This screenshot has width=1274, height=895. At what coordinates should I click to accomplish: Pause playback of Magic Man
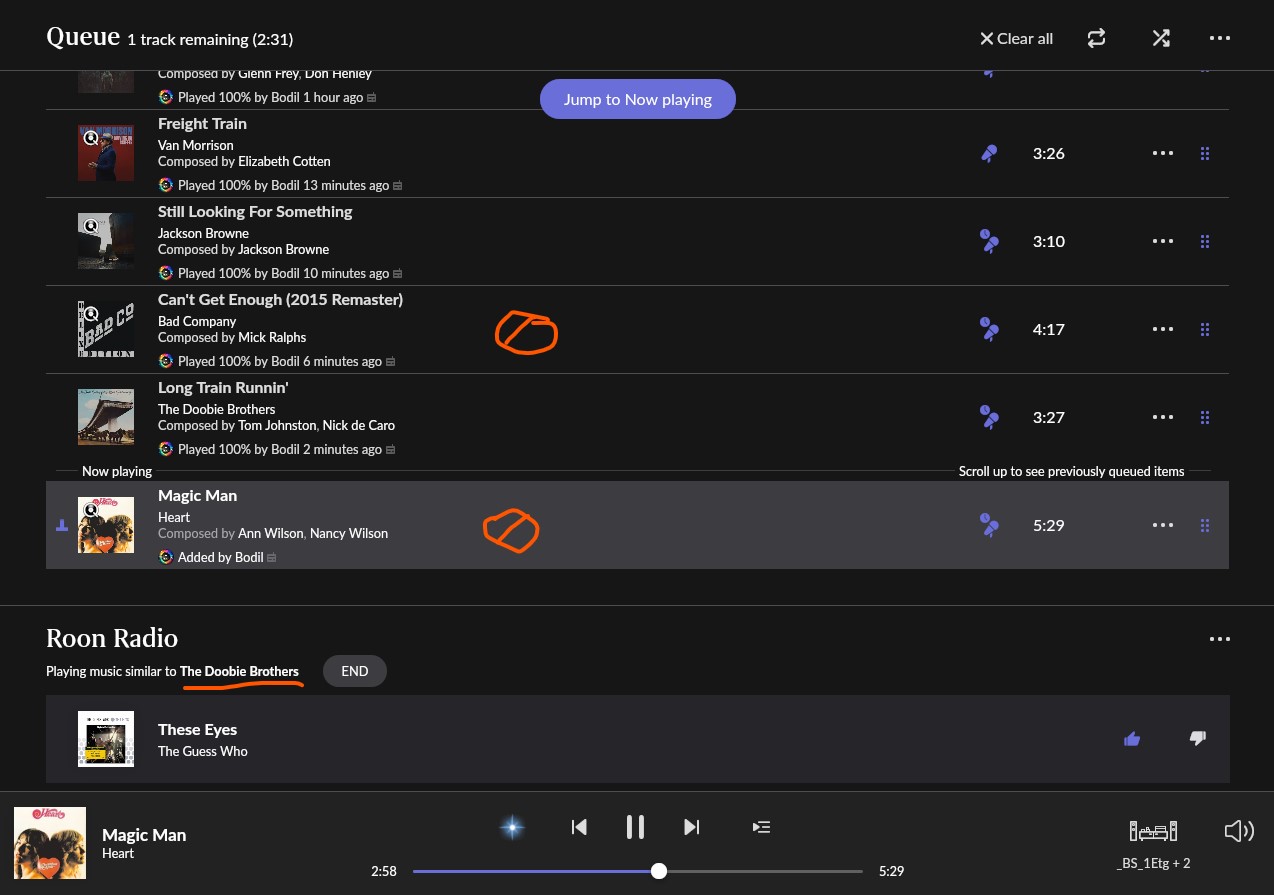tap(635, 827)
